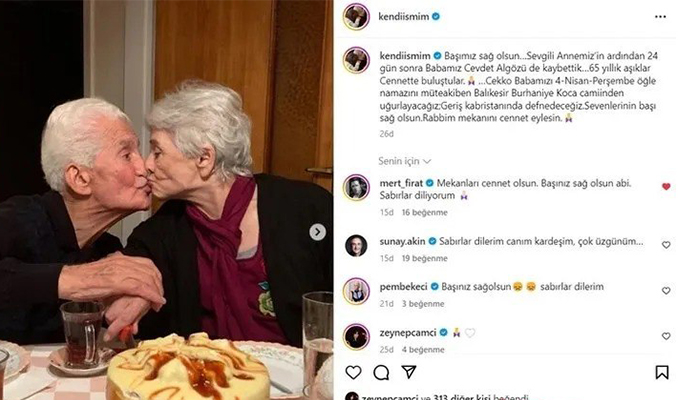The height and width of the screenshot is (400, 678).
Task: Unlike mert_firat's comment via the red heart
Action: click(x=666, y=186)
